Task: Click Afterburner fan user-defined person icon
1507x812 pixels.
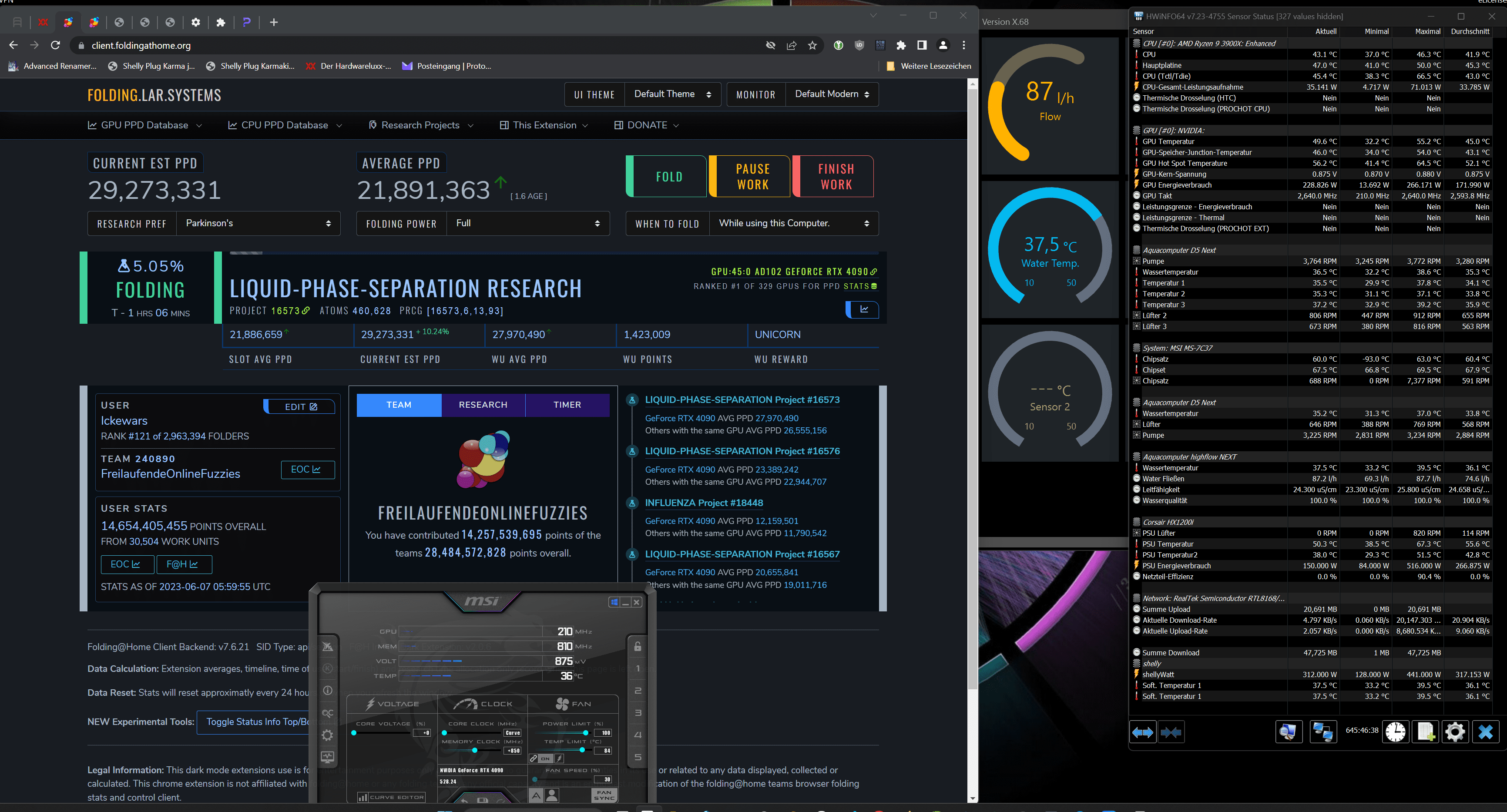Action: 552,795
